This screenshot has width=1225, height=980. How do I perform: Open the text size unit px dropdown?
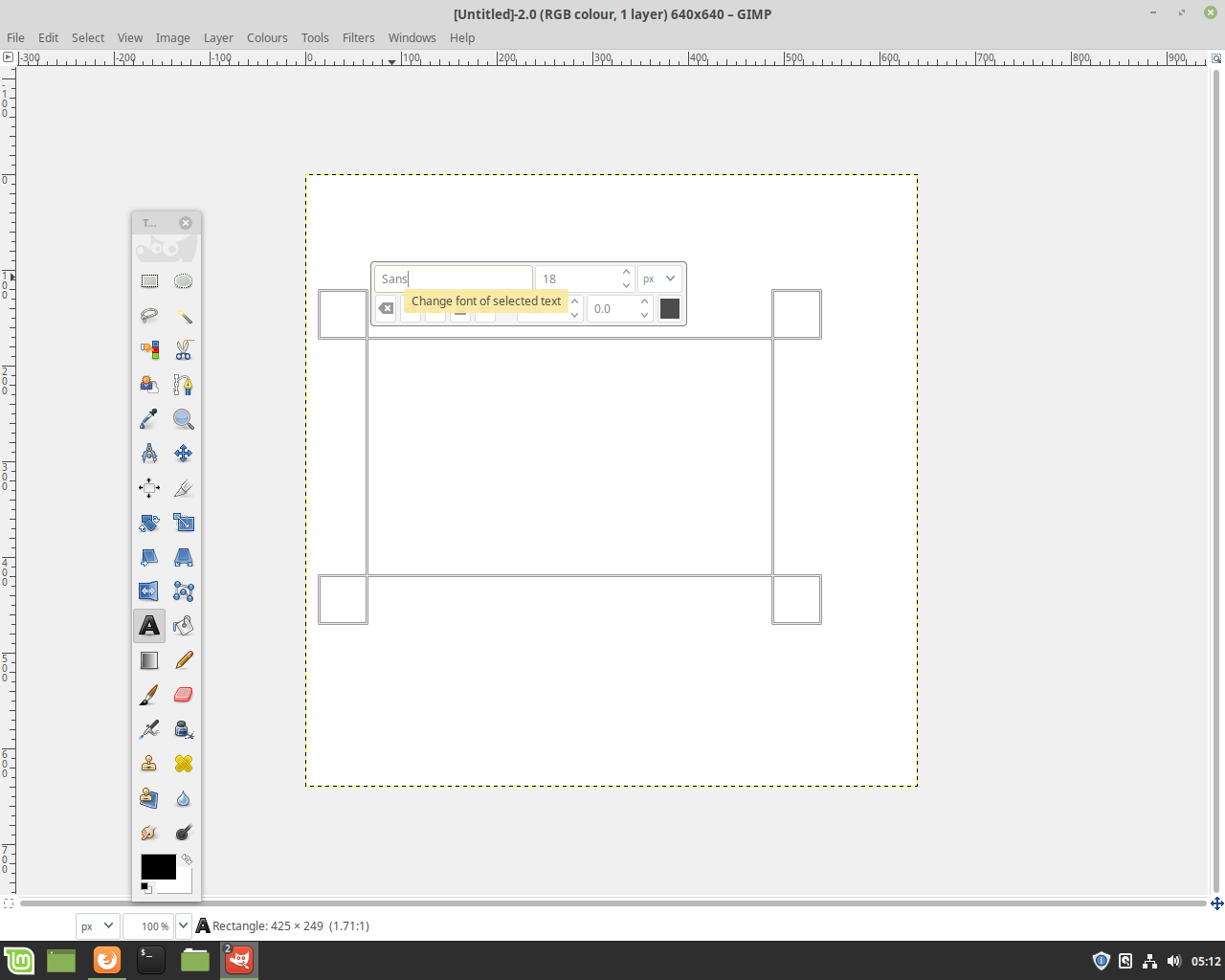[659, 278]
